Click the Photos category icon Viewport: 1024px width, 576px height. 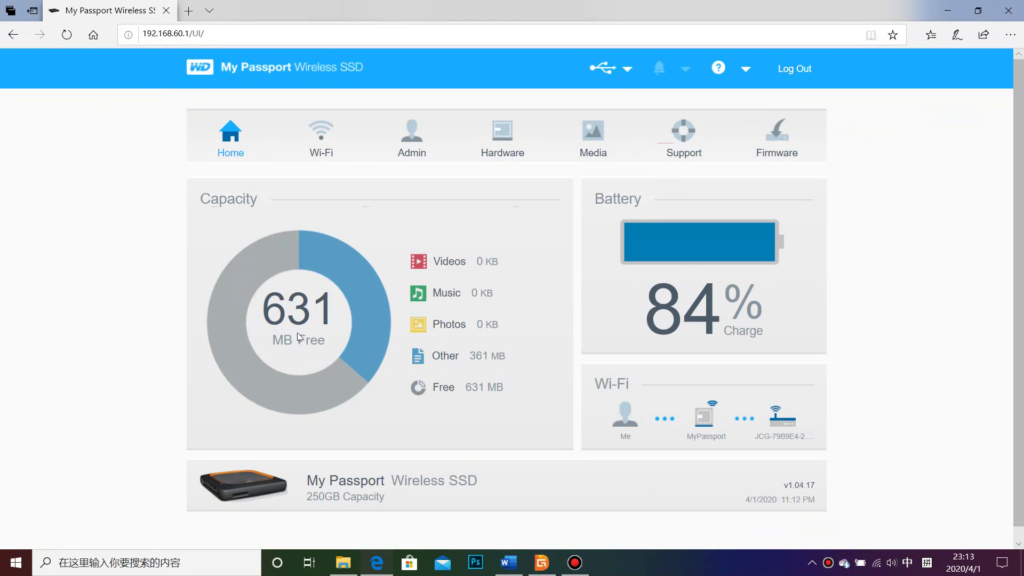point(418,324)
